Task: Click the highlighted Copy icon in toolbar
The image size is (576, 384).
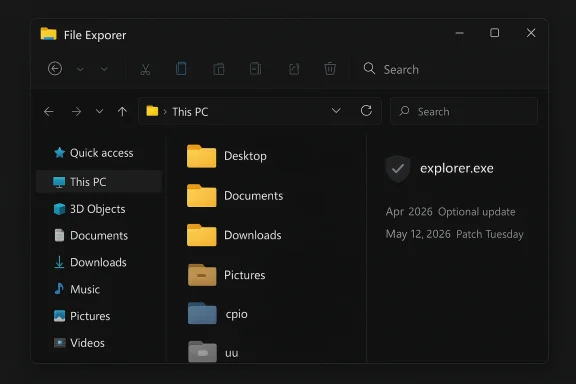Action: (x=181, y=69)
